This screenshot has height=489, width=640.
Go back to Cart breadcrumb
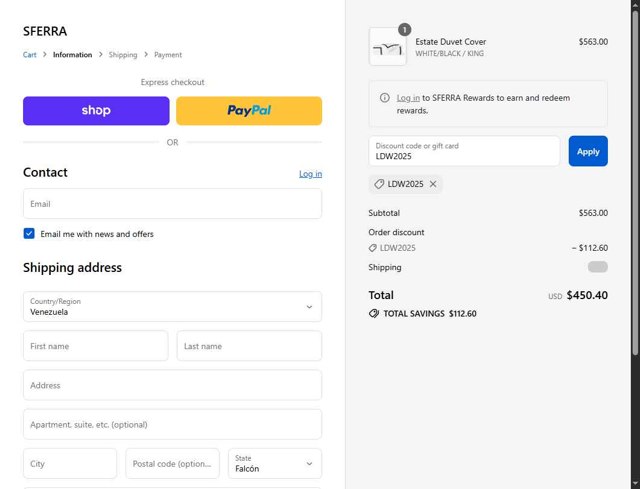29,55
